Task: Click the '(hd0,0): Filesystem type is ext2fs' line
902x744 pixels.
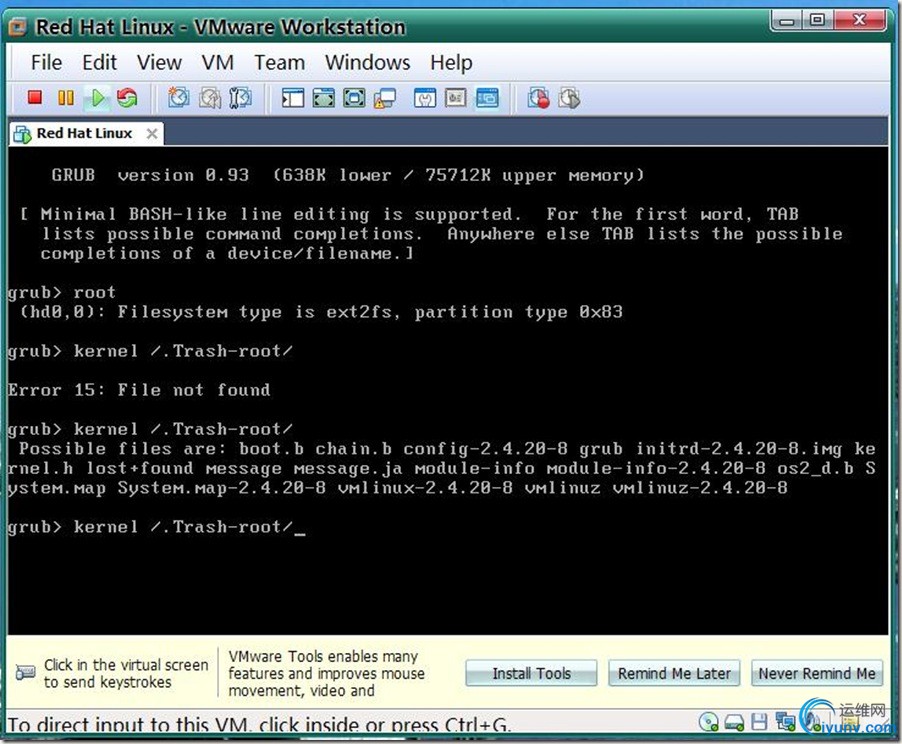Action: (321, 312)
